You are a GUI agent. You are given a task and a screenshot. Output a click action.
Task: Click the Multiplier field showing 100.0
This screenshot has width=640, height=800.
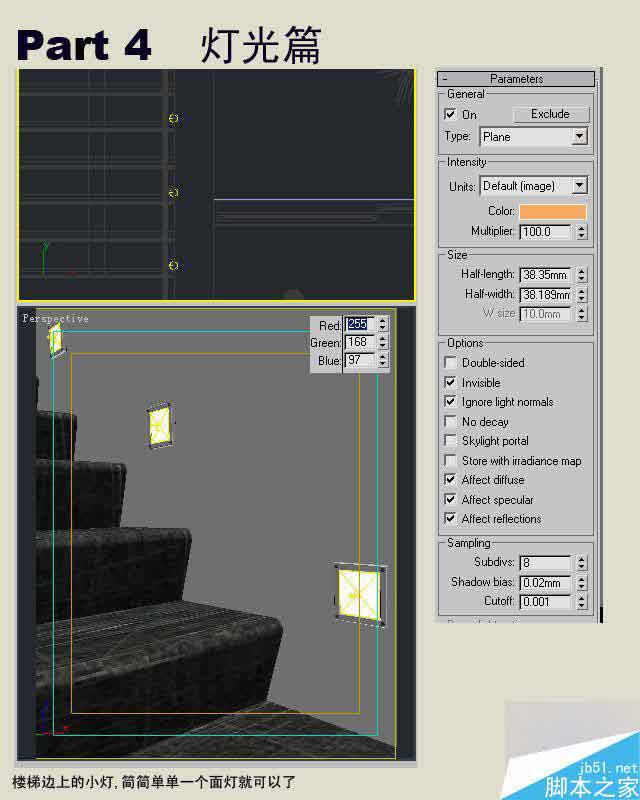tap(545, 232)
